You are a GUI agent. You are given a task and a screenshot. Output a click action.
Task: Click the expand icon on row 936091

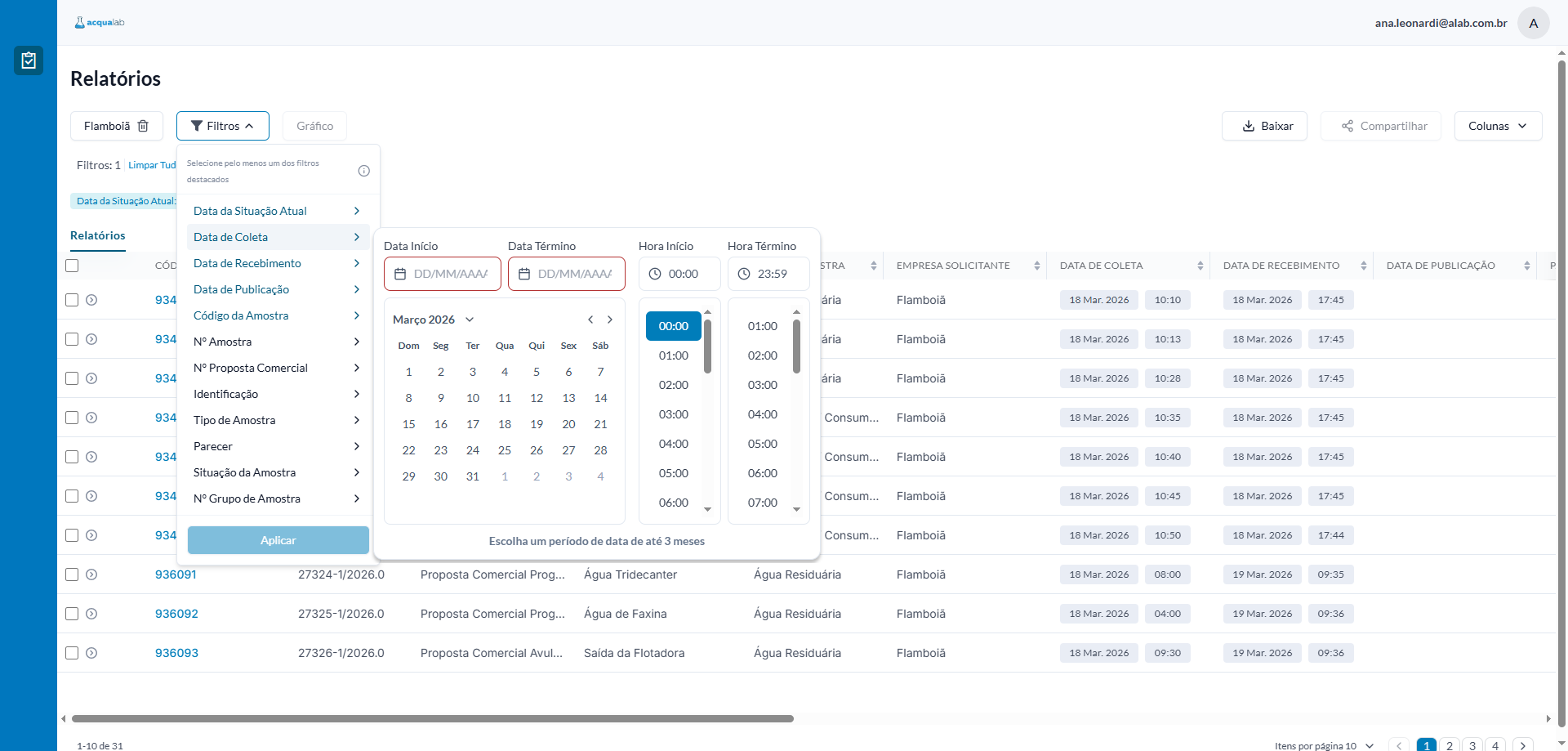coord(91,574)
